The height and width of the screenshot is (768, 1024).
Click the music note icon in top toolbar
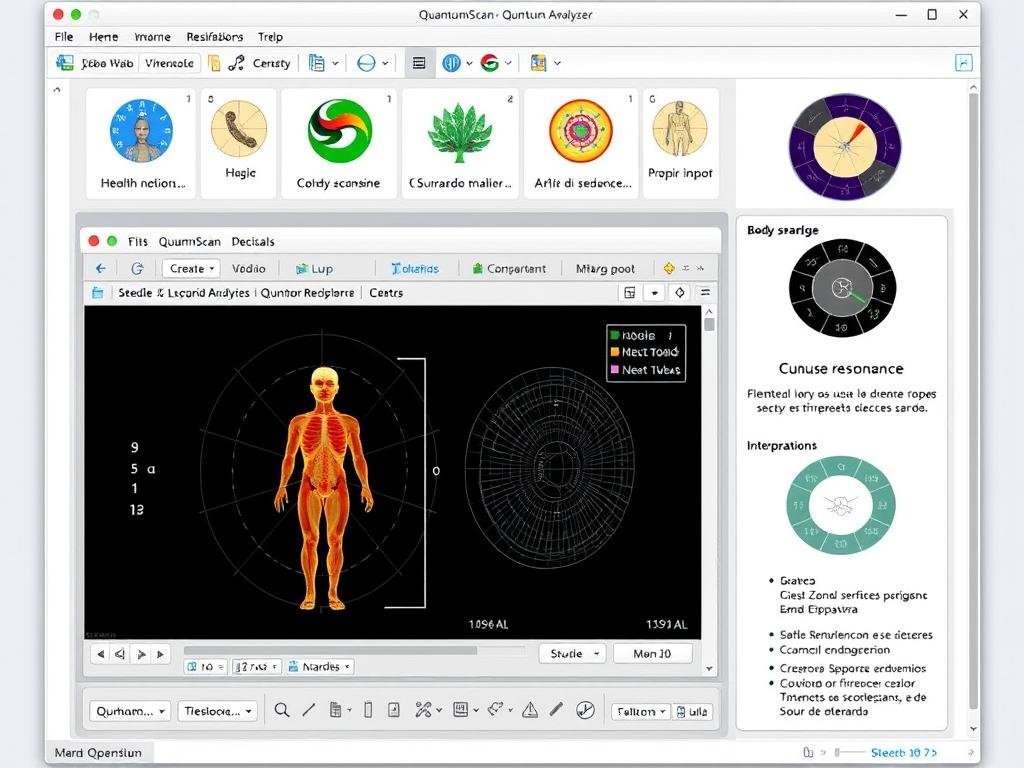236,63
